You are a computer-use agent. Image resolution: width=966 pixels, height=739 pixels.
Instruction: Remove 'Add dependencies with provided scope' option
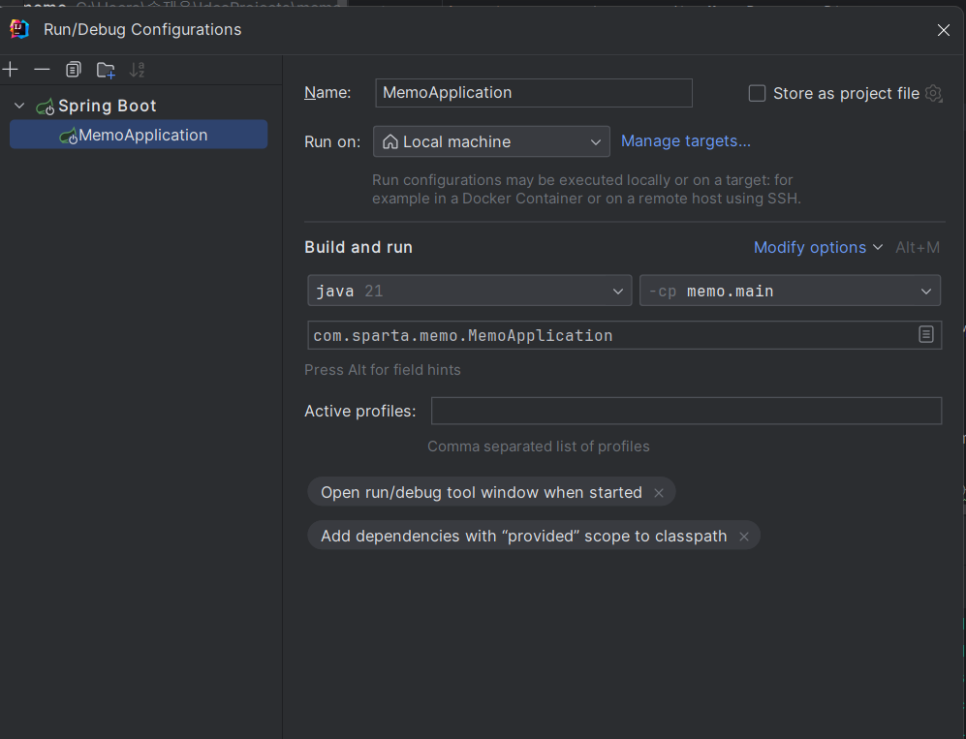tap(744, 536)
